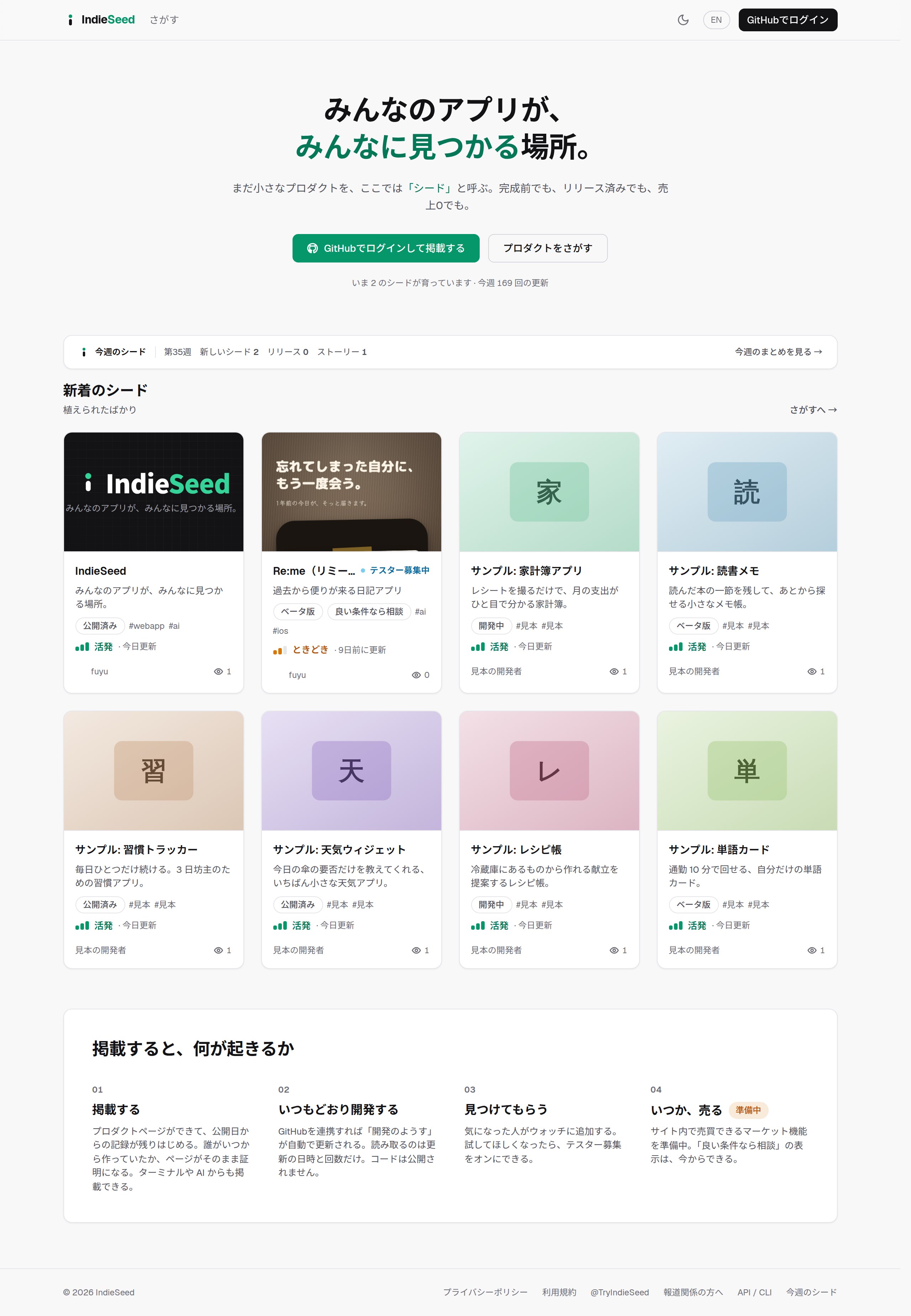The height and width of the screenshot is (1316, 911).
Task: Click eye view count on 読書メモ card
Action: click(x=816, y=672)
